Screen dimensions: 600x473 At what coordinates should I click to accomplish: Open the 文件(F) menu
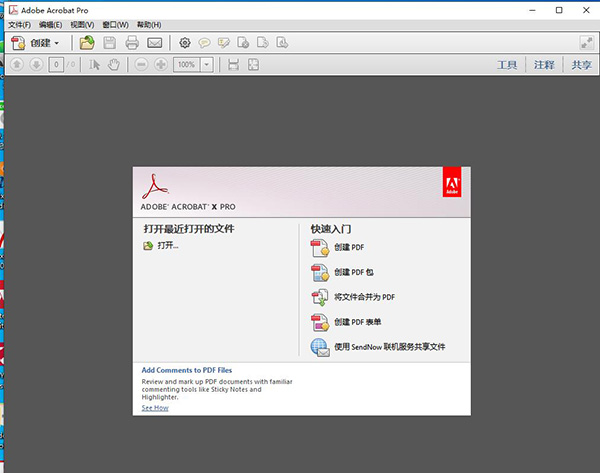(x=20, y=25)
